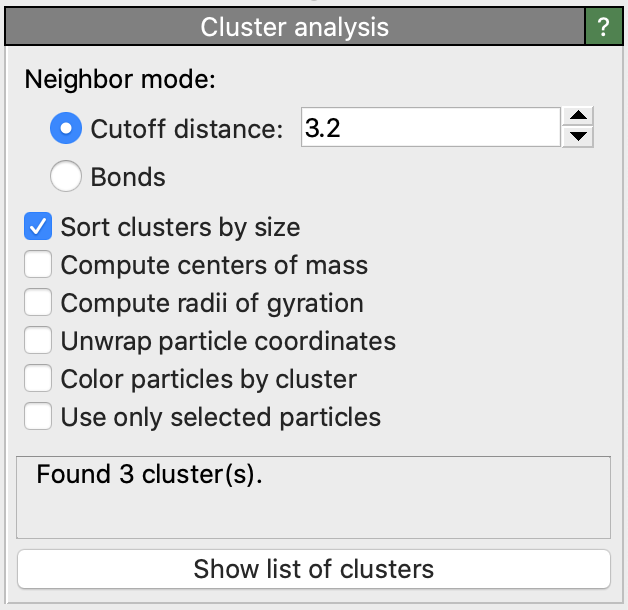Turn on Color particles by cluster
The height and width of the screenshot is (610, 628).
(38, 379)
